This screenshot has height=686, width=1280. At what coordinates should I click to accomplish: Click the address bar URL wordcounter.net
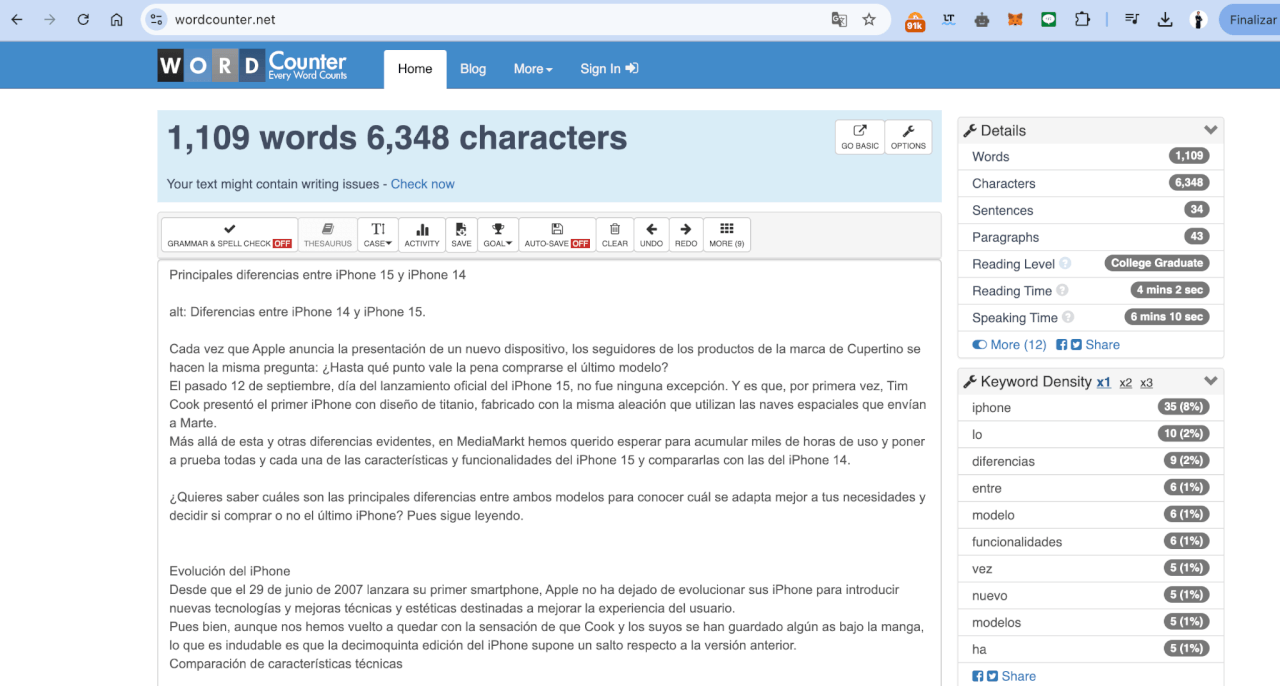225,19
